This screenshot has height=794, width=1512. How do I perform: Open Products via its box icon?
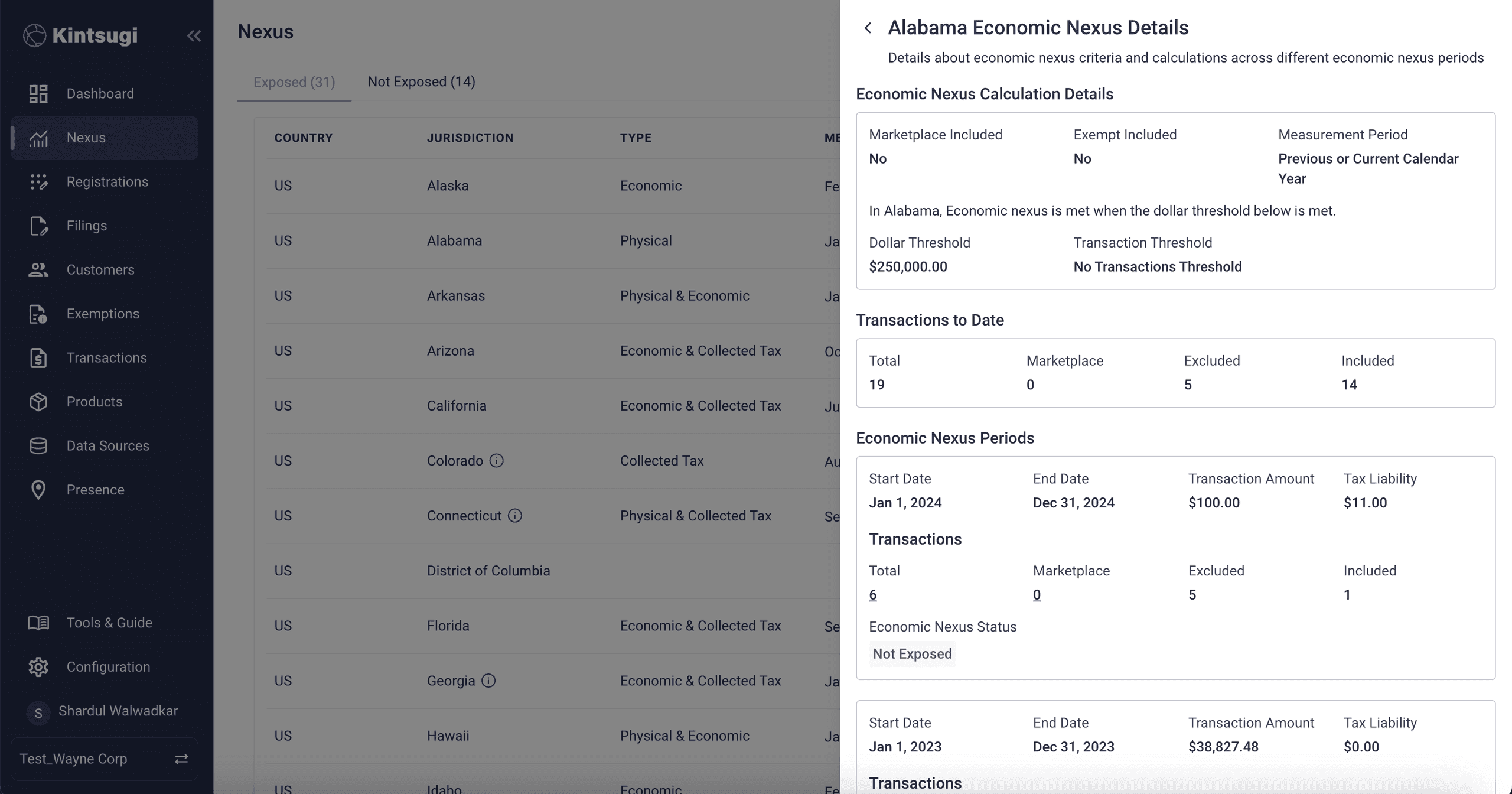point(38,402)
